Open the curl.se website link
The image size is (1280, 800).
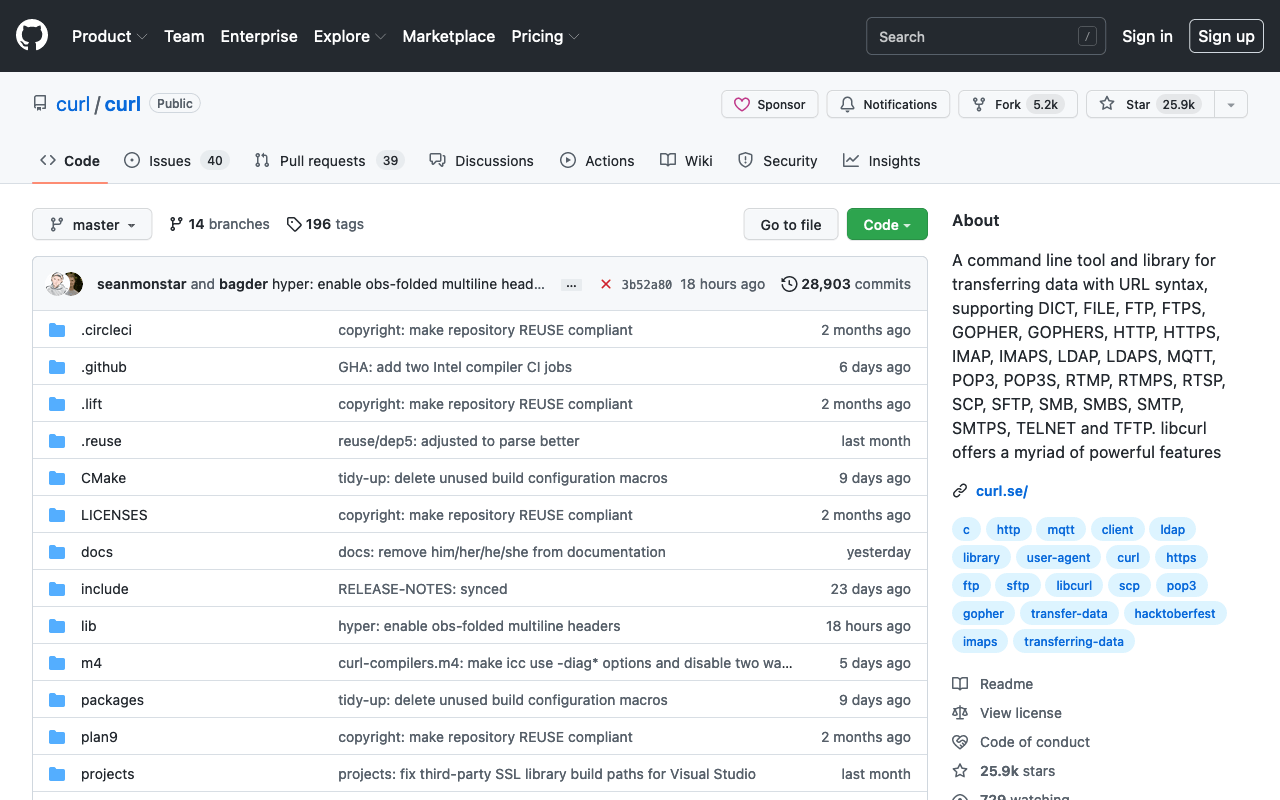click(x=1002, y=490)
